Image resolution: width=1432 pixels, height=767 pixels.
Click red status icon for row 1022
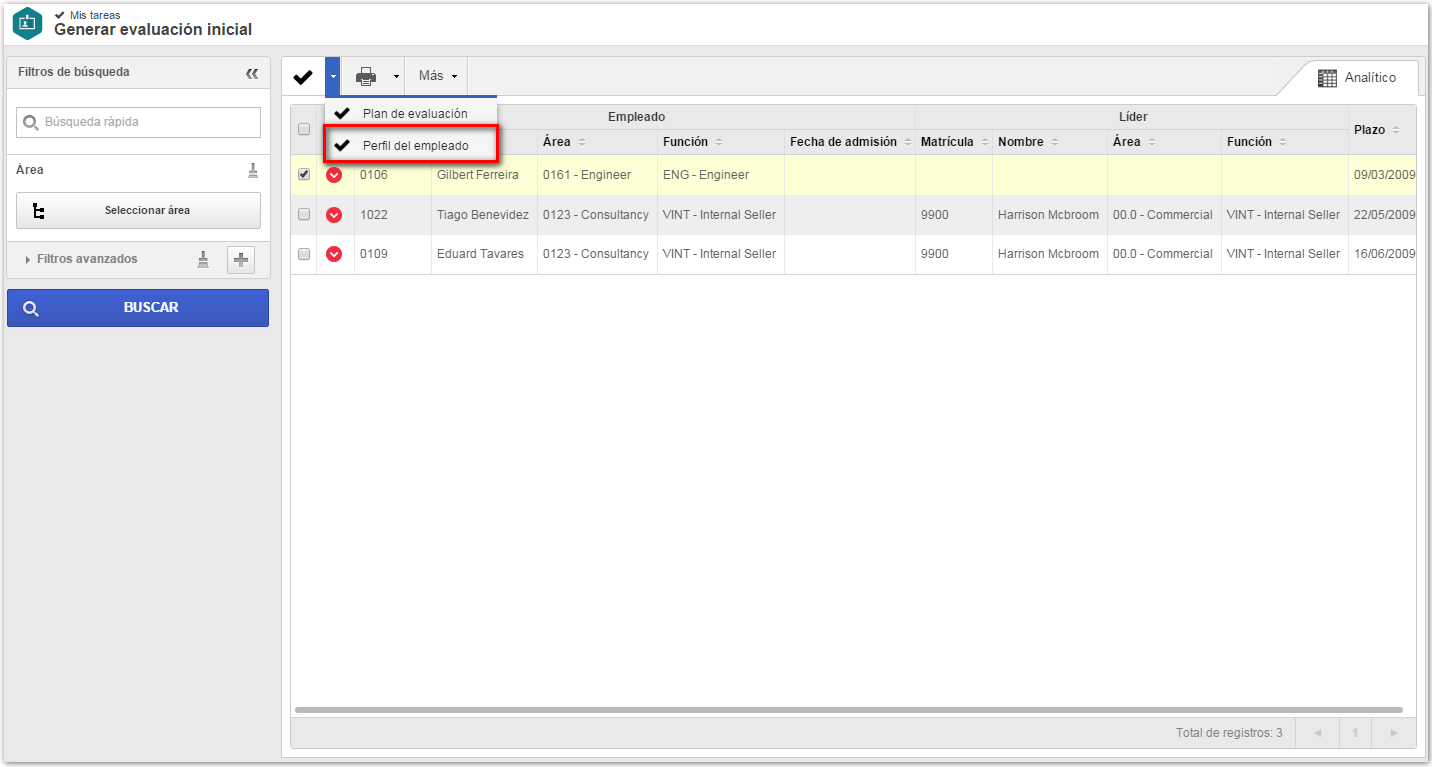(x=334, y=215)
